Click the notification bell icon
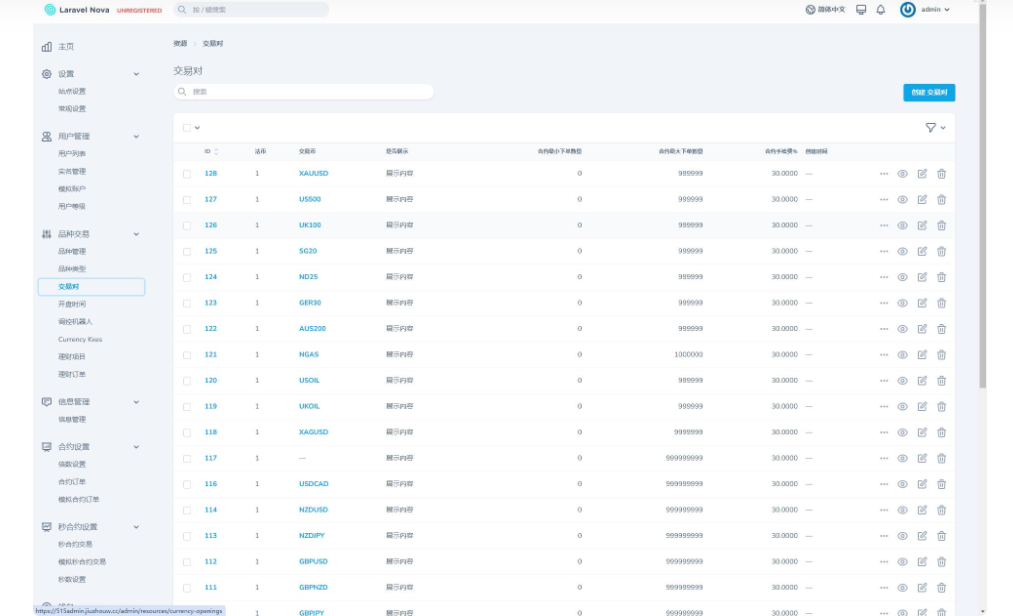1013x616 pixels. point(881,10)
